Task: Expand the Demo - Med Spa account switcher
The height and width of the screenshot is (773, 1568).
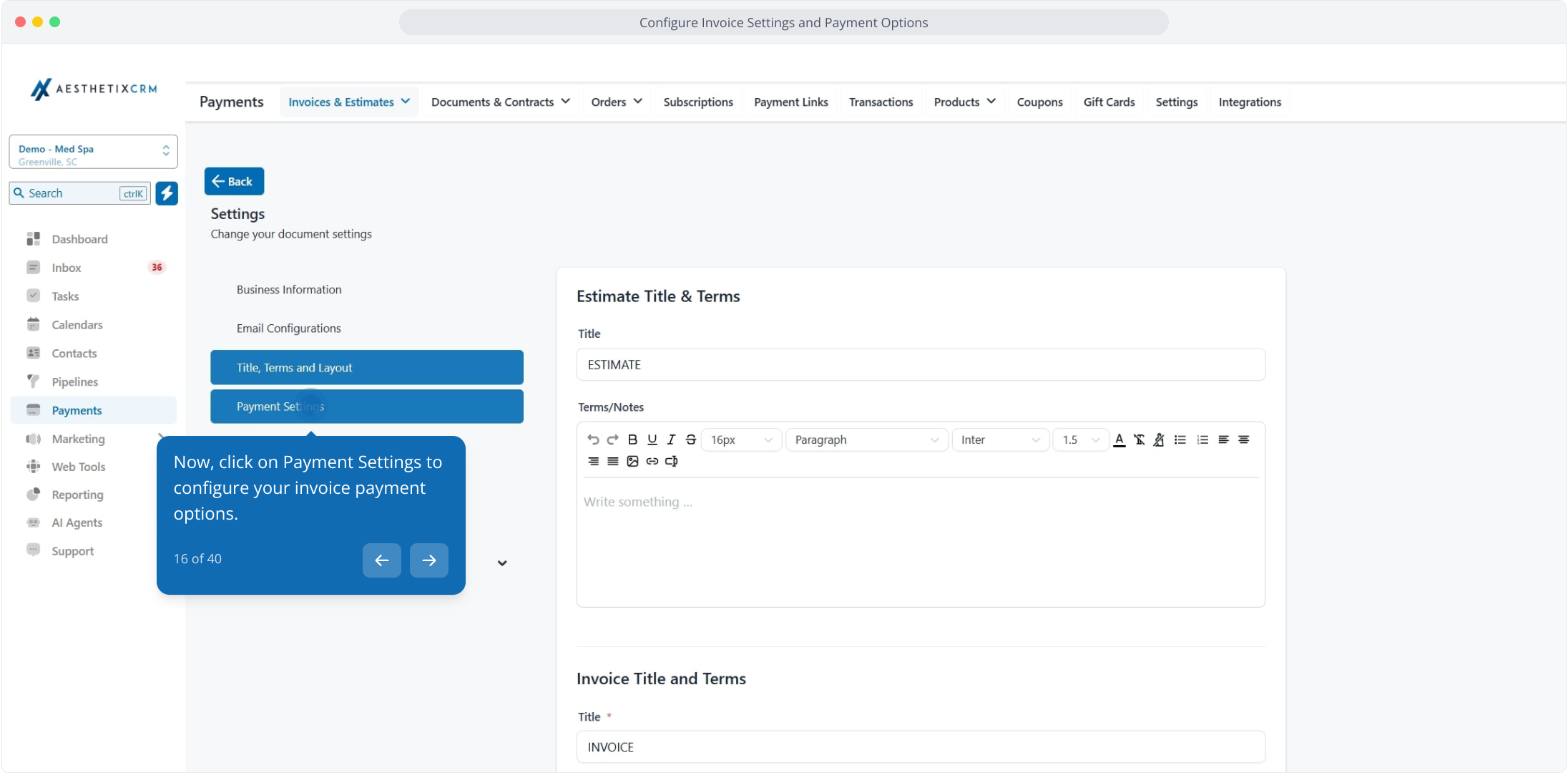Action: (93, 152)
